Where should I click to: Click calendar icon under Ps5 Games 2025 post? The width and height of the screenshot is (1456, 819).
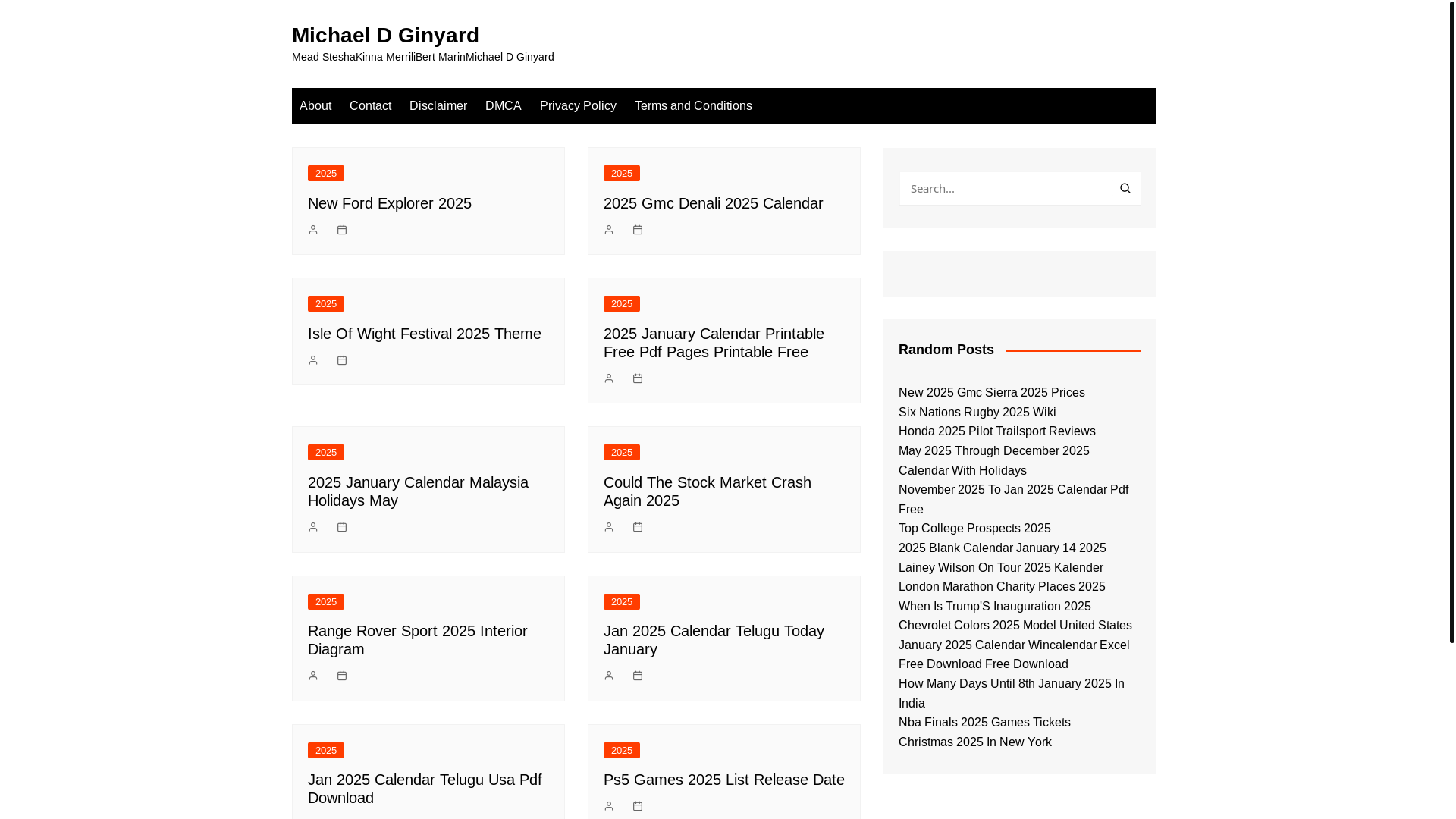[638, 806]
